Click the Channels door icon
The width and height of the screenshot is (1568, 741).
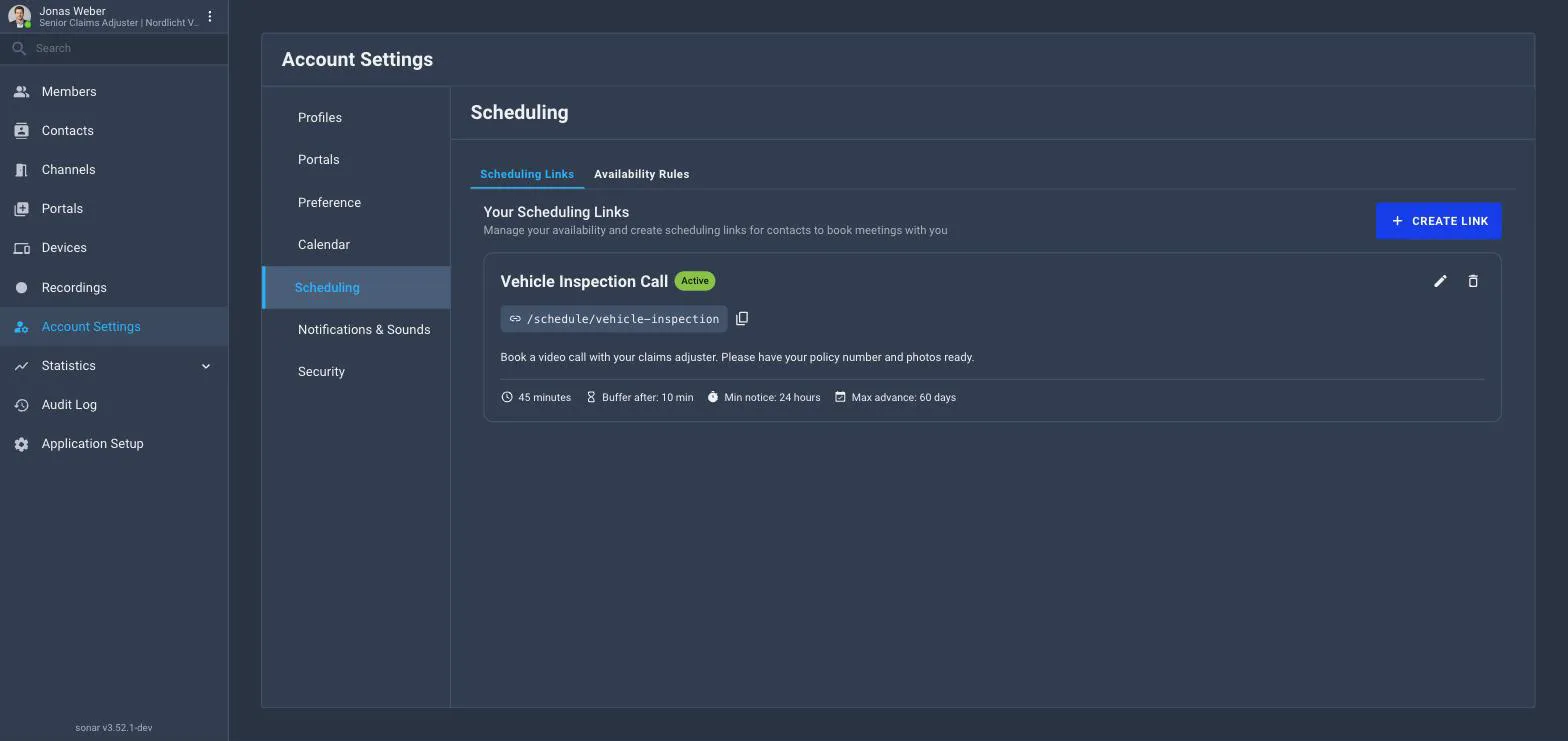(x=21, y=170)
